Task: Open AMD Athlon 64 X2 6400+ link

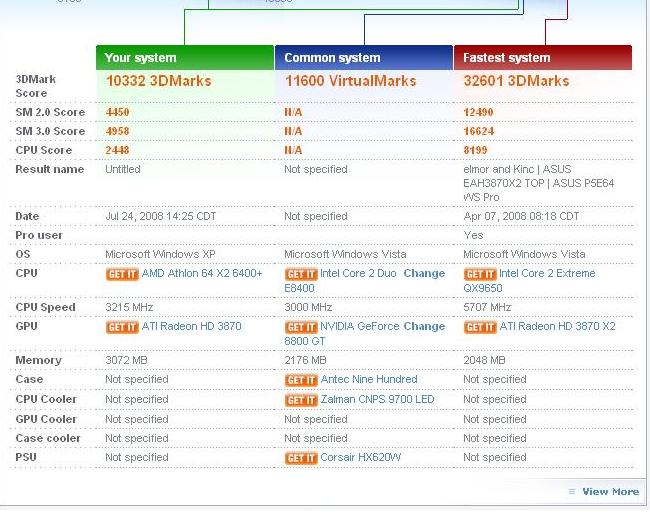Action: [x=202, y=274]
